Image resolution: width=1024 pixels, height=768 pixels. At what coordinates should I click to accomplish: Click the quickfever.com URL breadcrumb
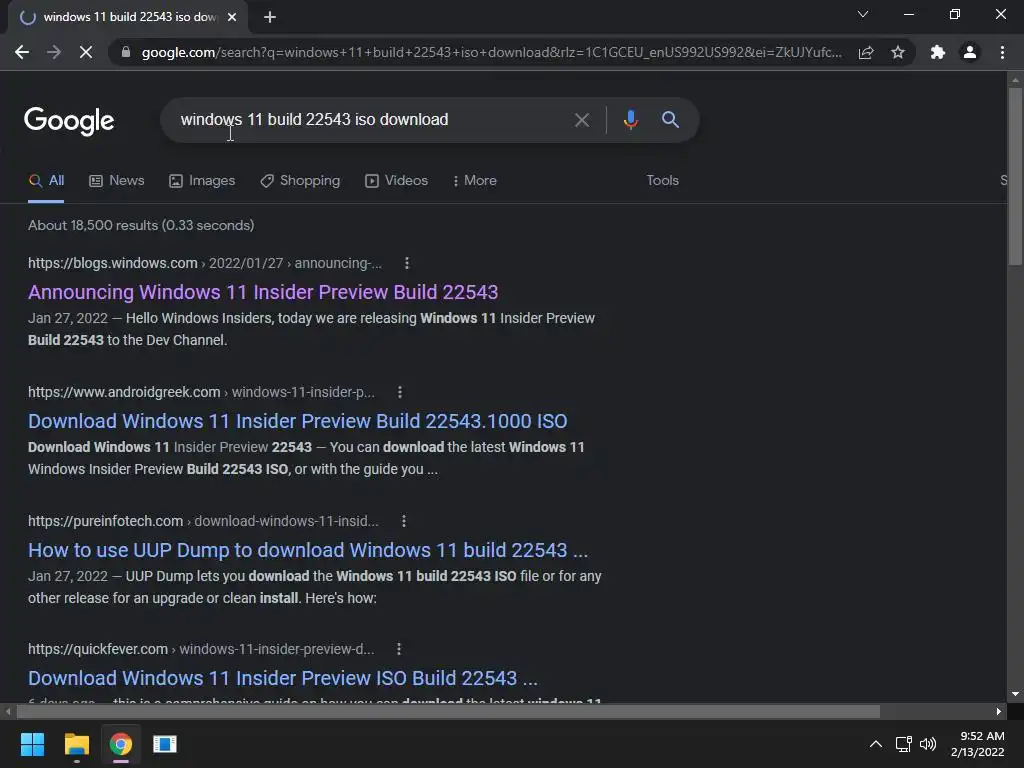click(x=201, y=649)
